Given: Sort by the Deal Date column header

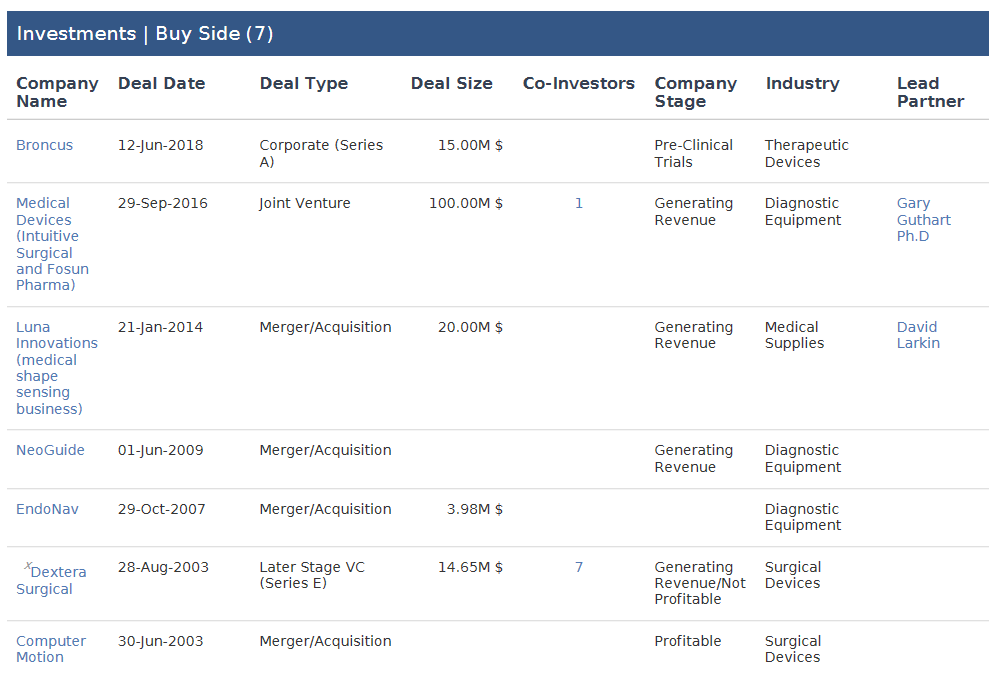Looking at the screenshot, I should coord(161,84).
